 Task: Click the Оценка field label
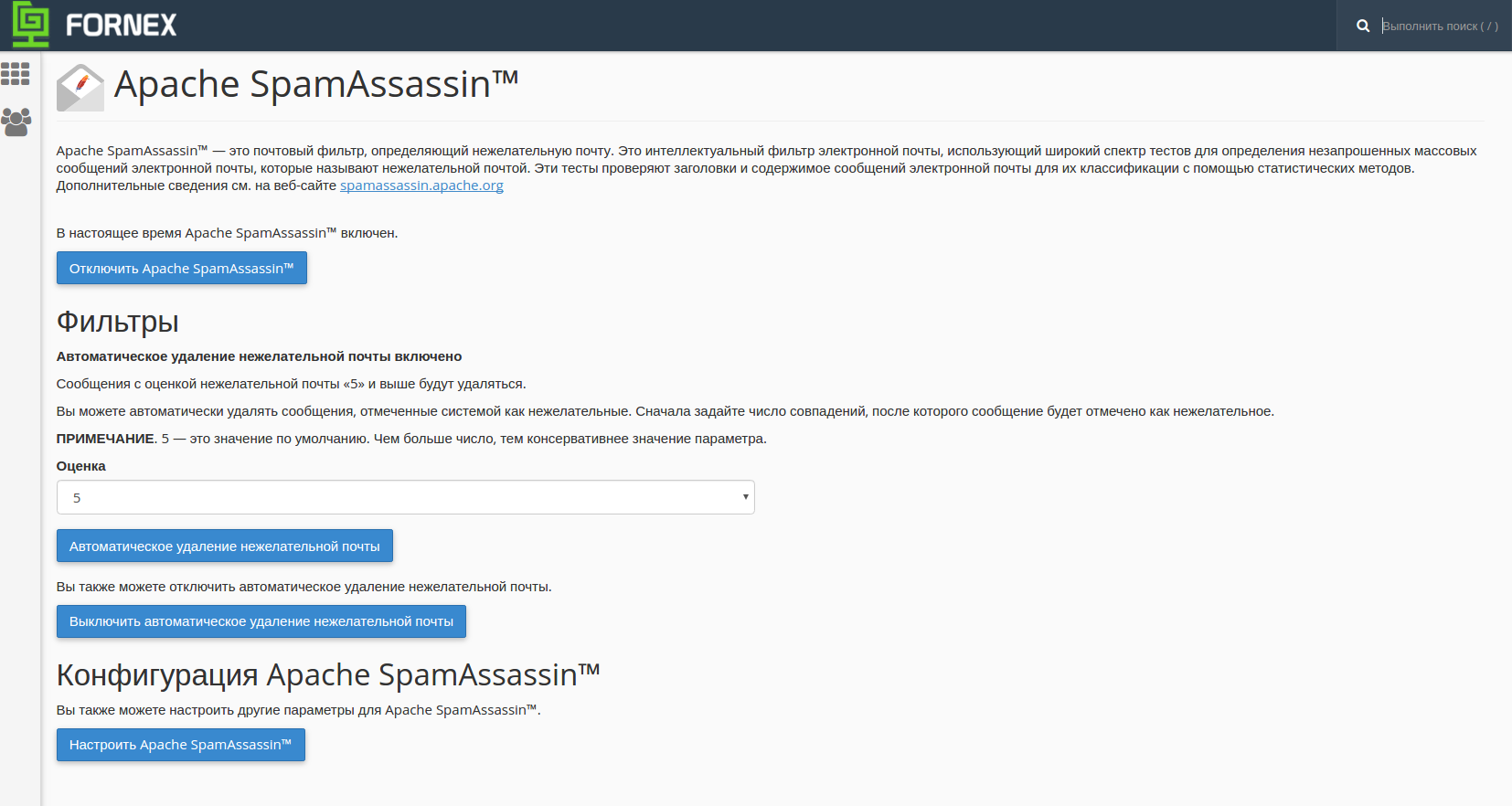pyautogui.click(x=81, y=466)
